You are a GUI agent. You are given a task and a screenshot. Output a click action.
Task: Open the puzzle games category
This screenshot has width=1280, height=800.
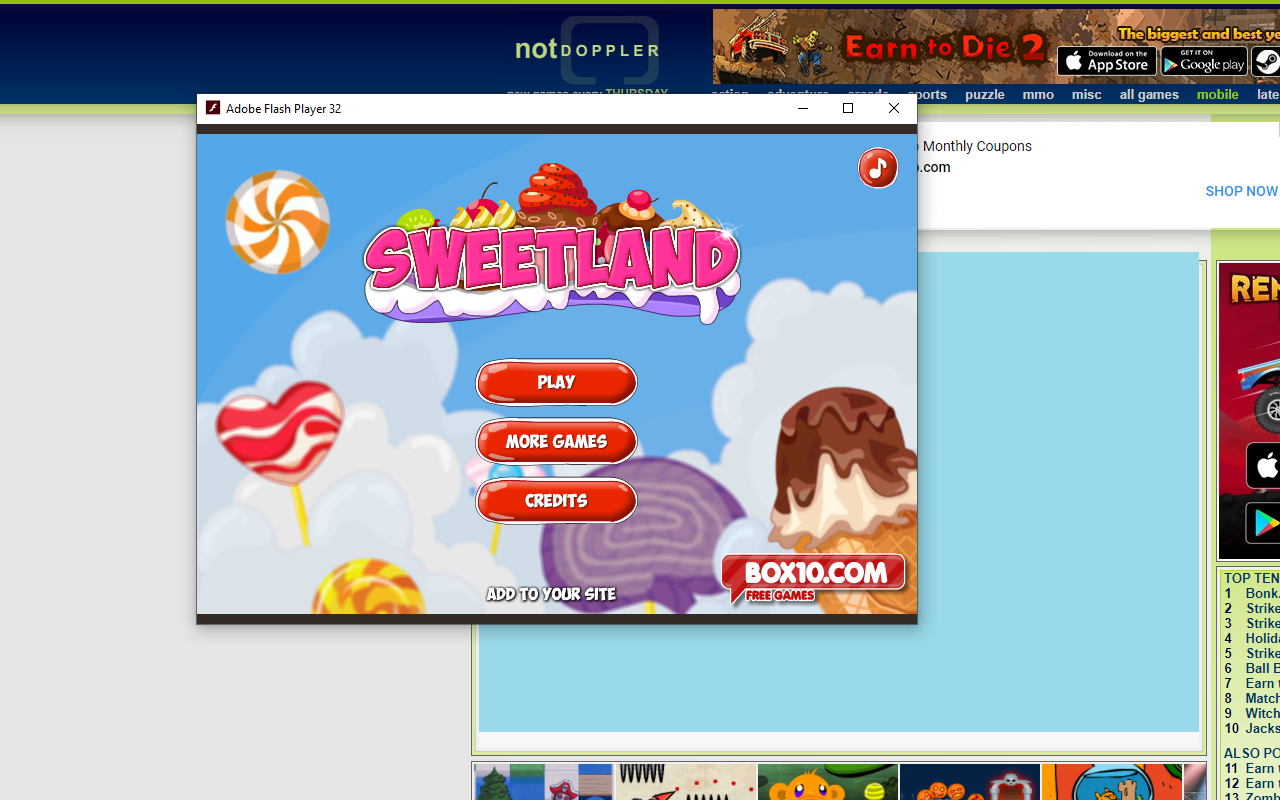(985, 95)
